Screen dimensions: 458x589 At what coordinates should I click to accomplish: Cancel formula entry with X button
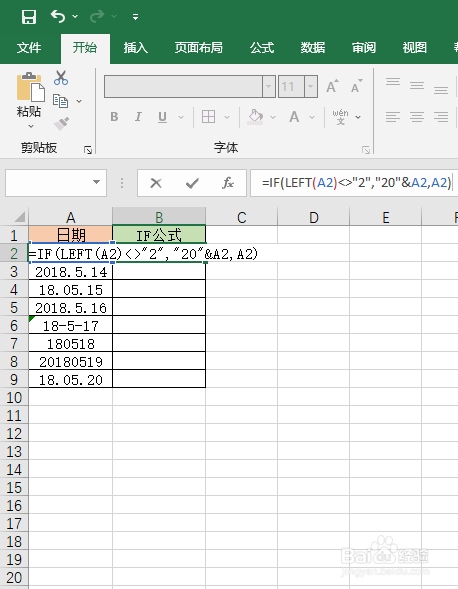pos(156,183)
